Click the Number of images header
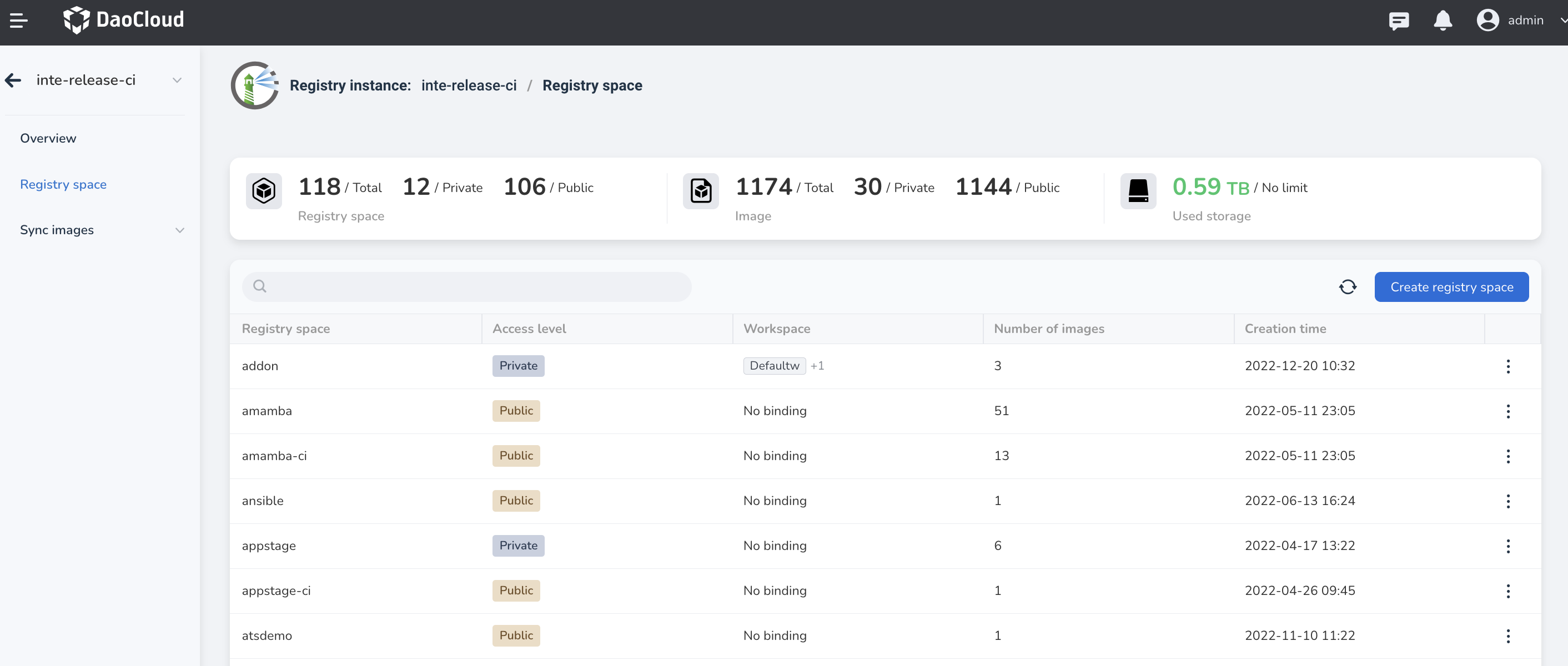 (1049, 329)
